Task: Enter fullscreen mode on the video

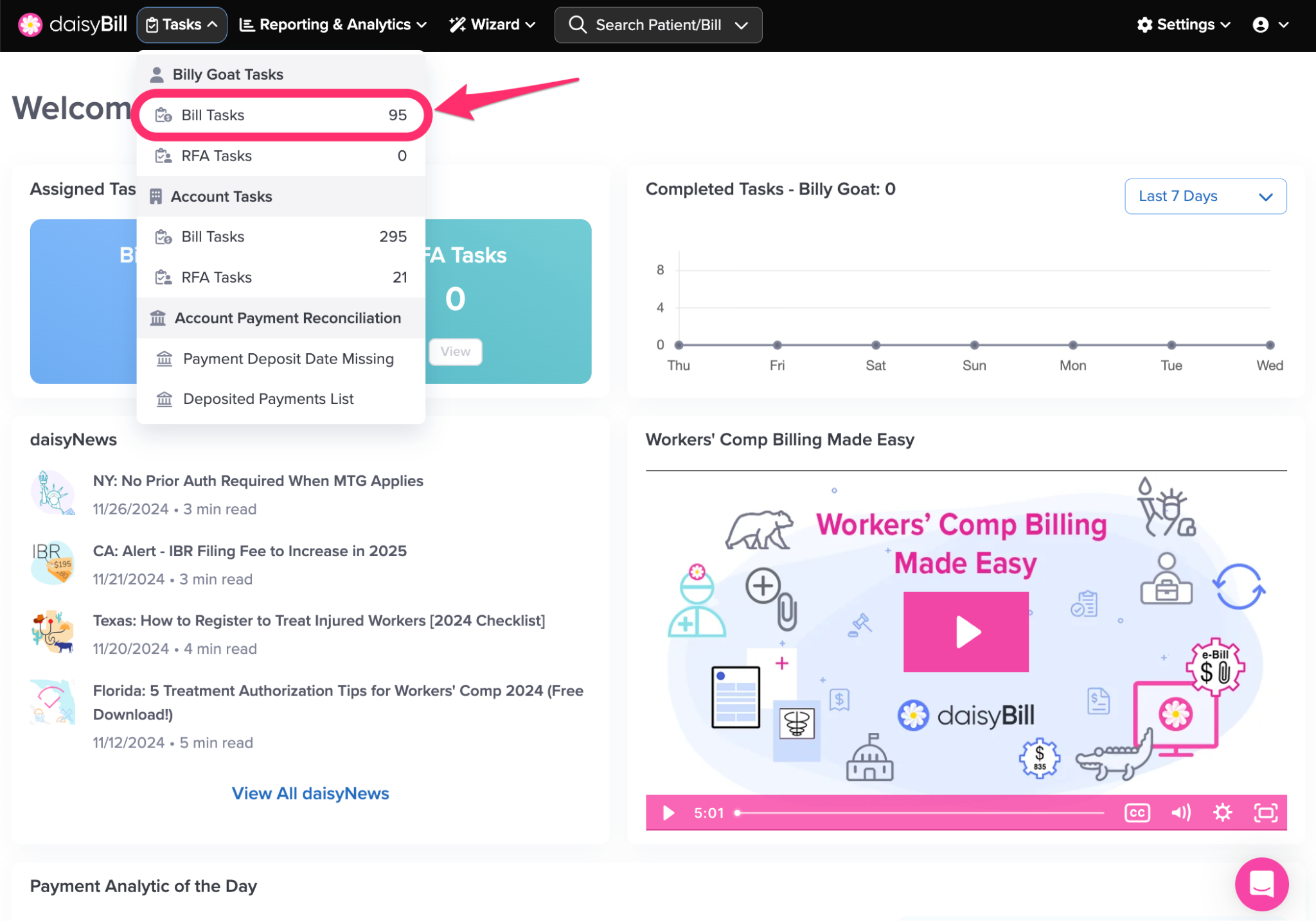Action: pyautogui.click(x=1265, y=812)
